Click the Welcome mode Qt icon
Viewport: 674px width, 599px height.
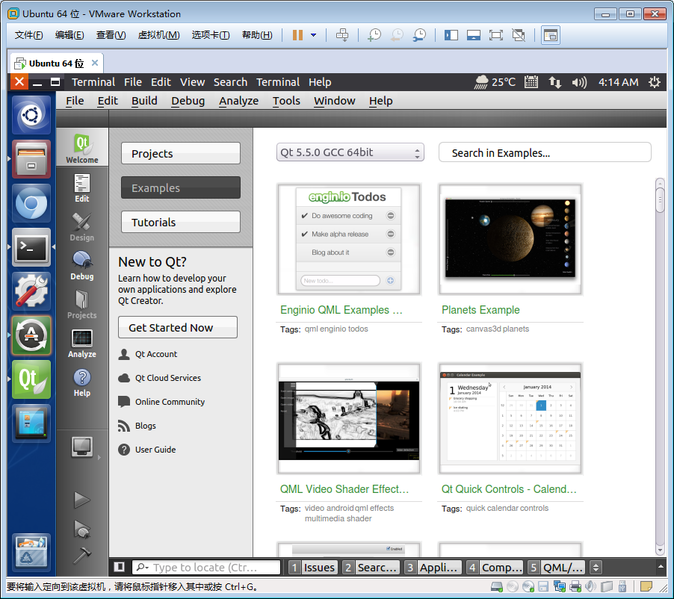tap(82, 147)
